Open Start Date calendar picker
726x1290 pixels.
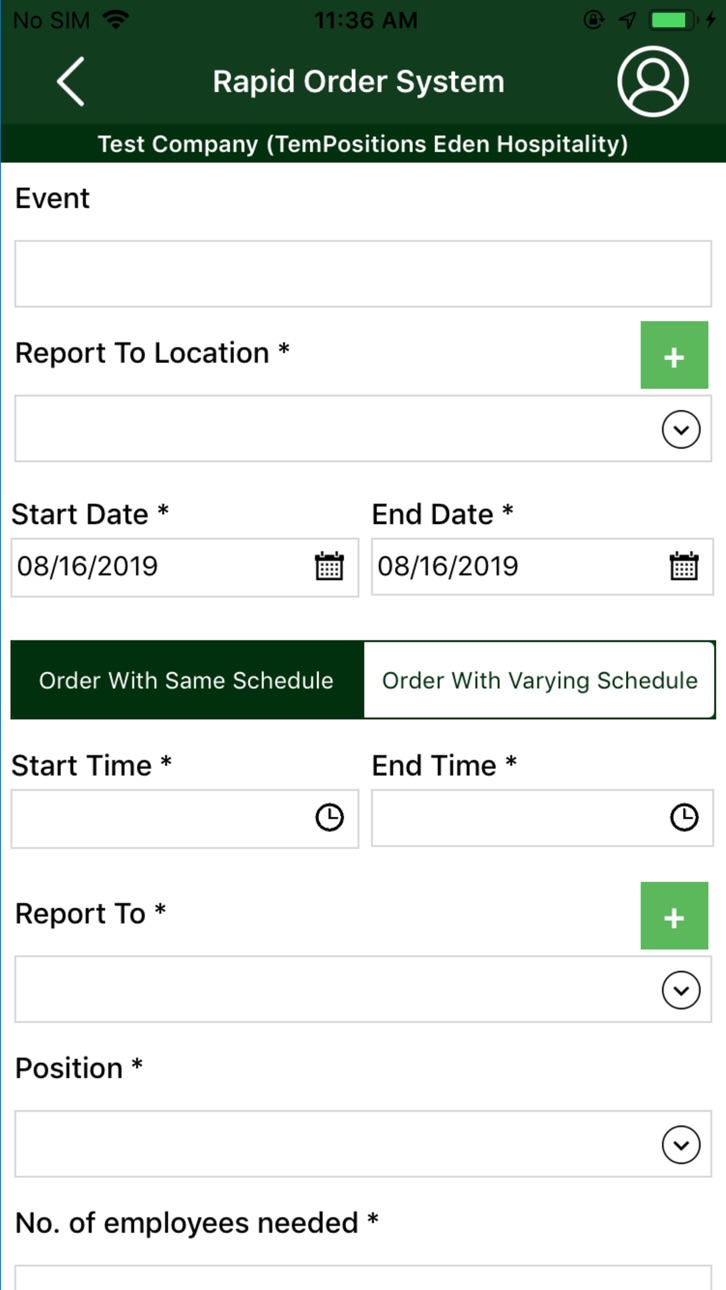coord(329,566)
